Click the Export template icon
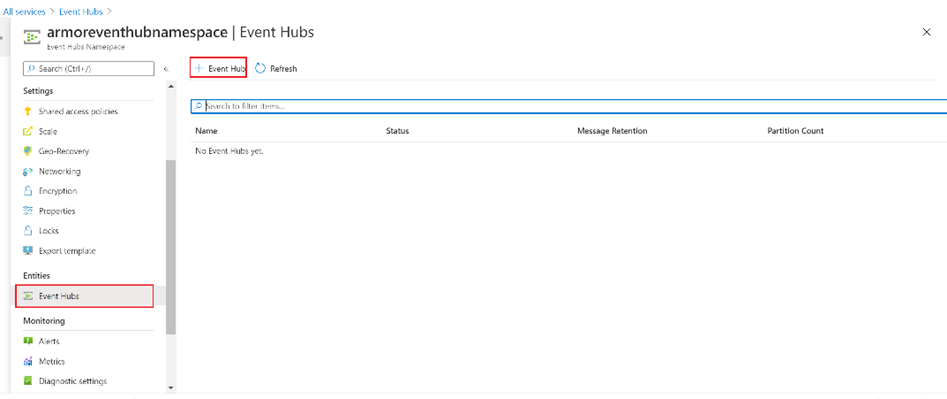 [27, 251]
